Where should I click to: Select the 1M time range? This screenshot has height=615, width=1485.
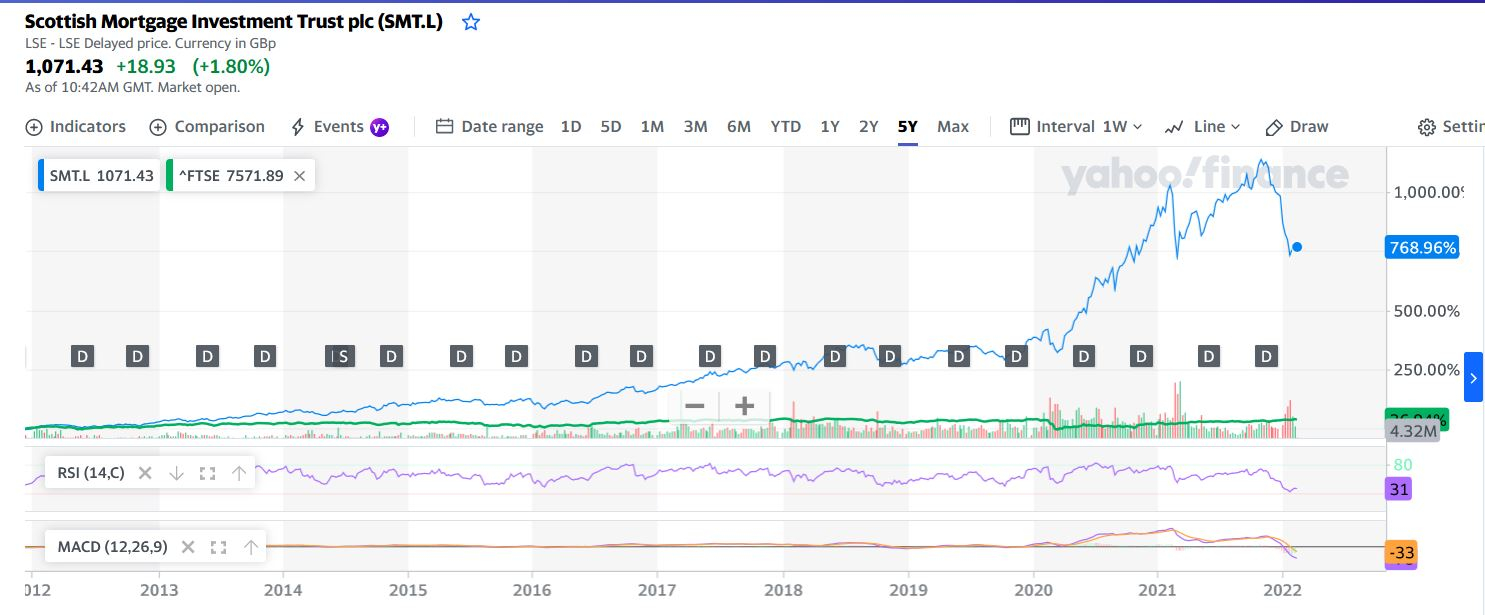(652, 127)
